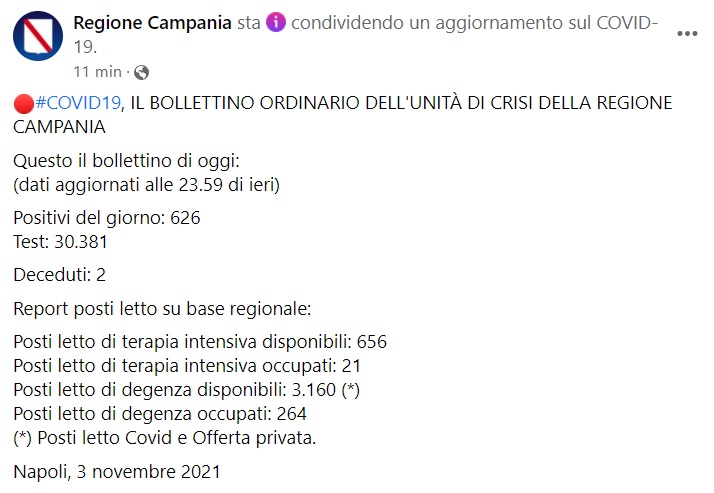
Task: Click the purple info icon in header
Action: pos(277,24)
